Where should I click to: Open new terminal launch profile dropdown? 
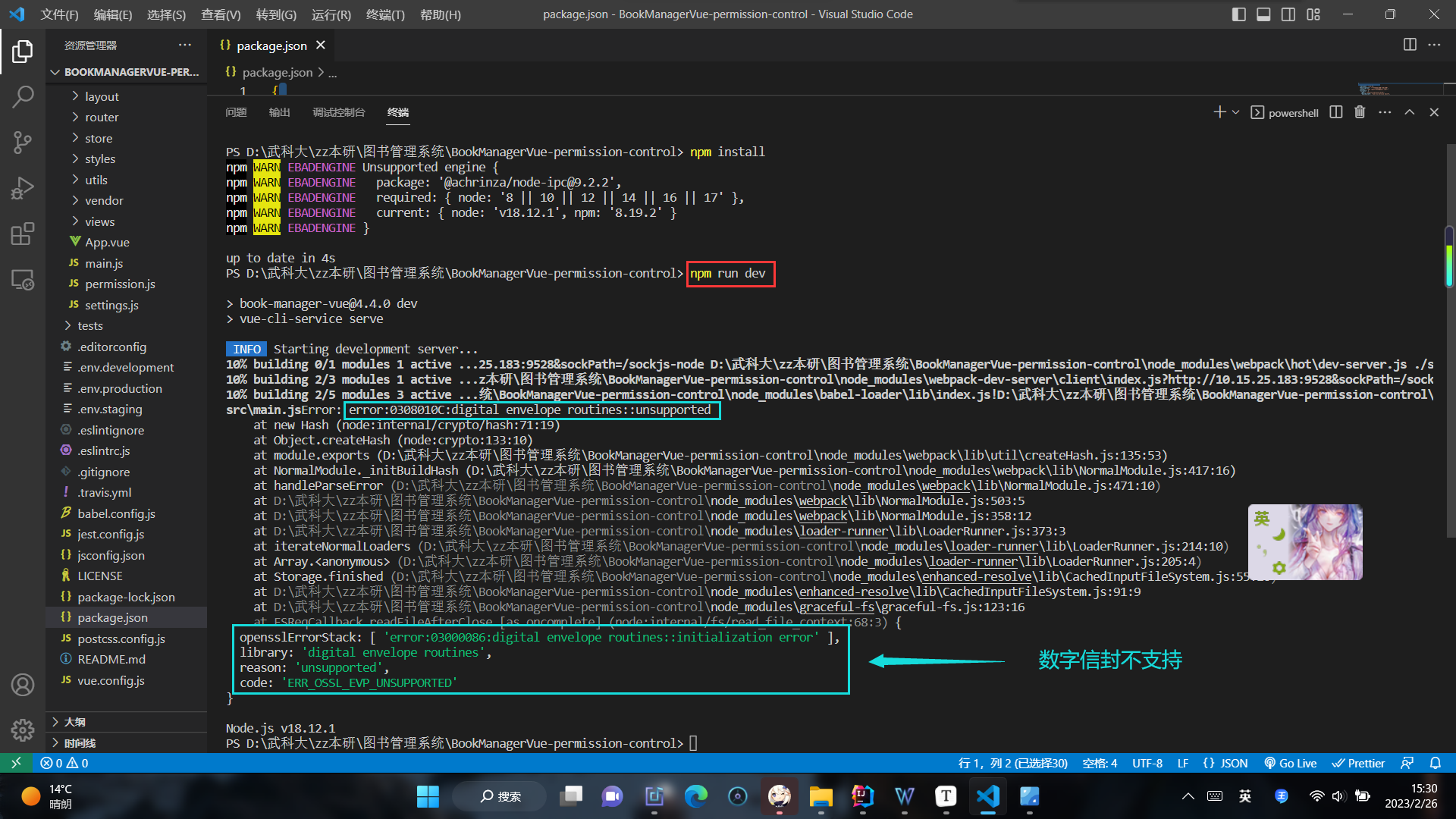coord(1236,112)
